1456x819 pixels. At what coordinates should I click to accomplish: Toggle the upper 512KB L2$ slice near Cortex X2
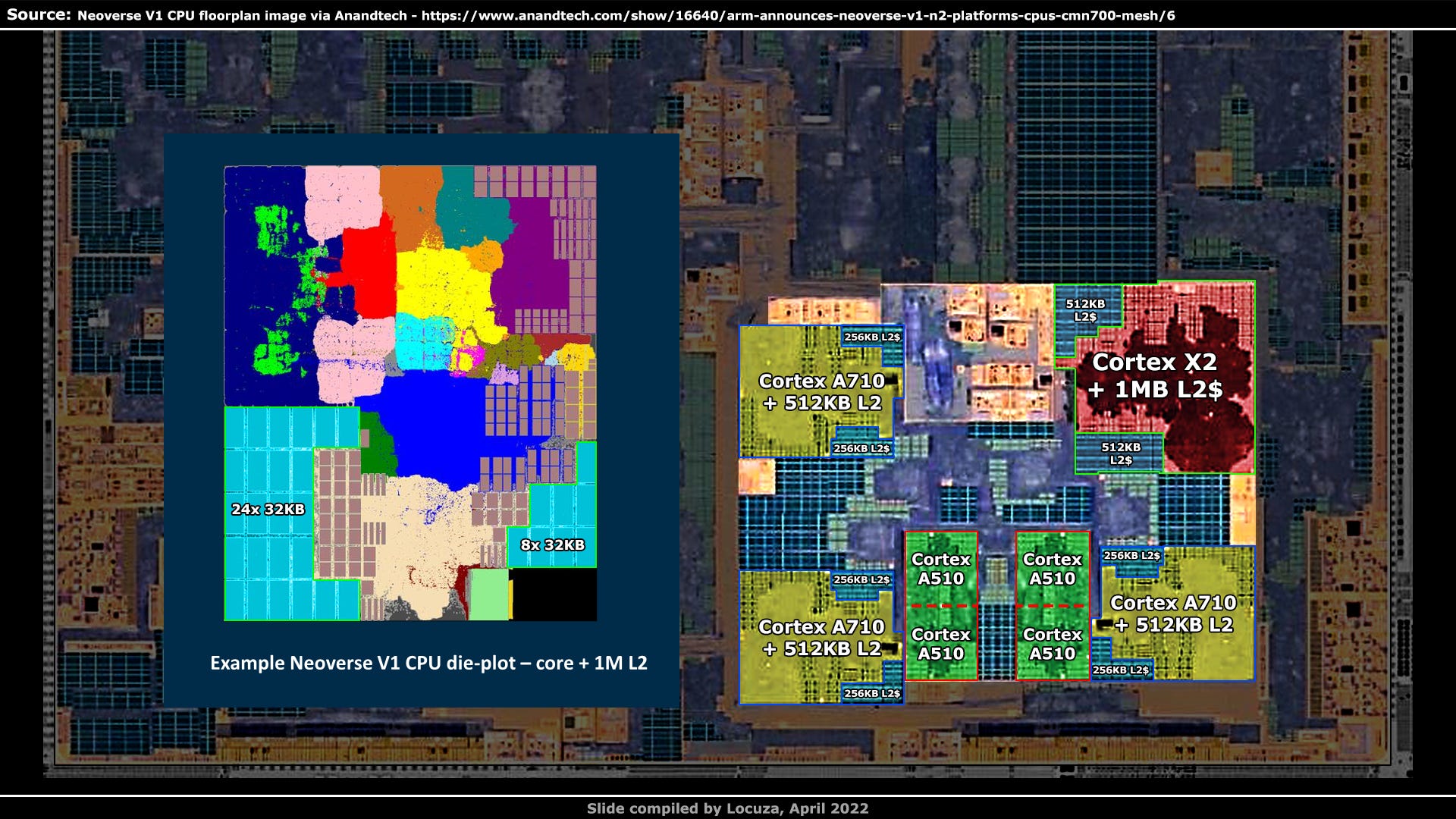(x=1084, y=309)
